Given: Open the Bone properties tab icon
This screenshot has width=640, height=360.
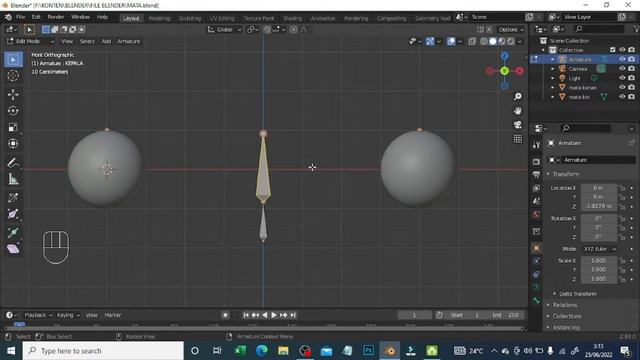Looking at the screenshot, I should (x=536, y=300).
